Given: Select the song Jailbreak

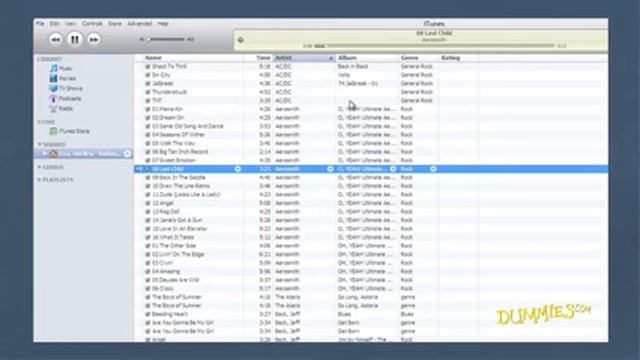Looking at the screenshot, I should pos(163,83).
